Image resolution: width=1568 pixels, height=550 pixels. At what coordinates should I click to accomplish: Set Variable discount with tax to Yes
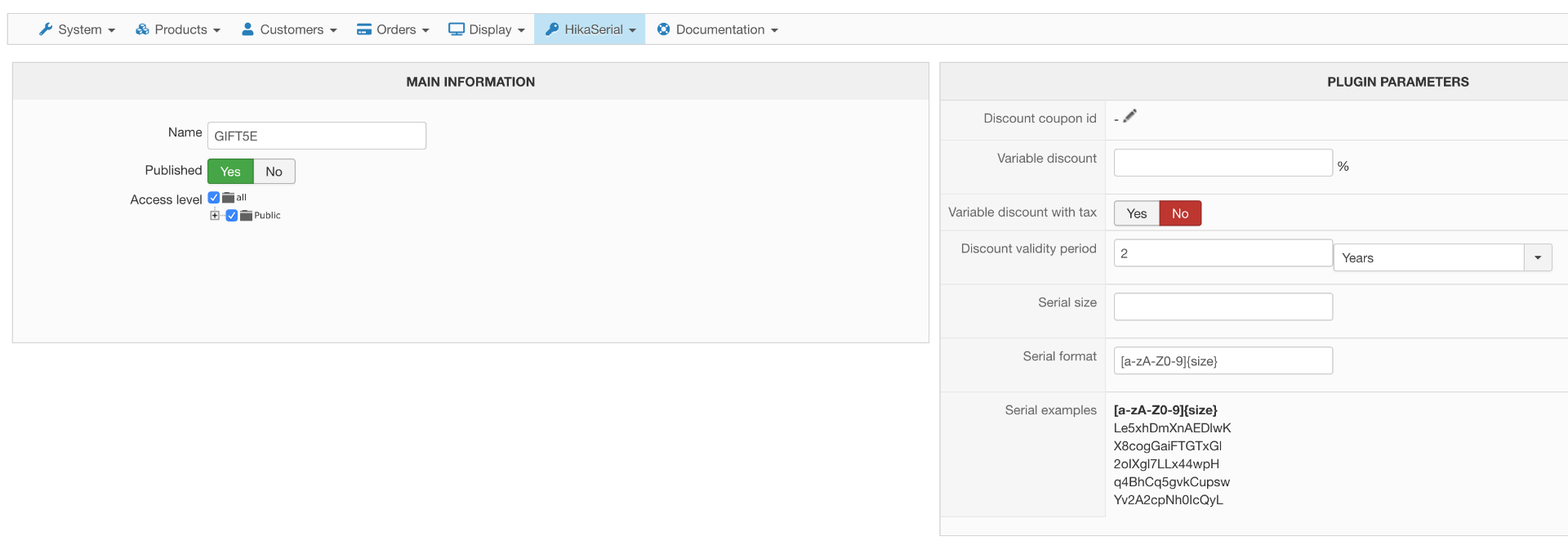pos(1136,213)
